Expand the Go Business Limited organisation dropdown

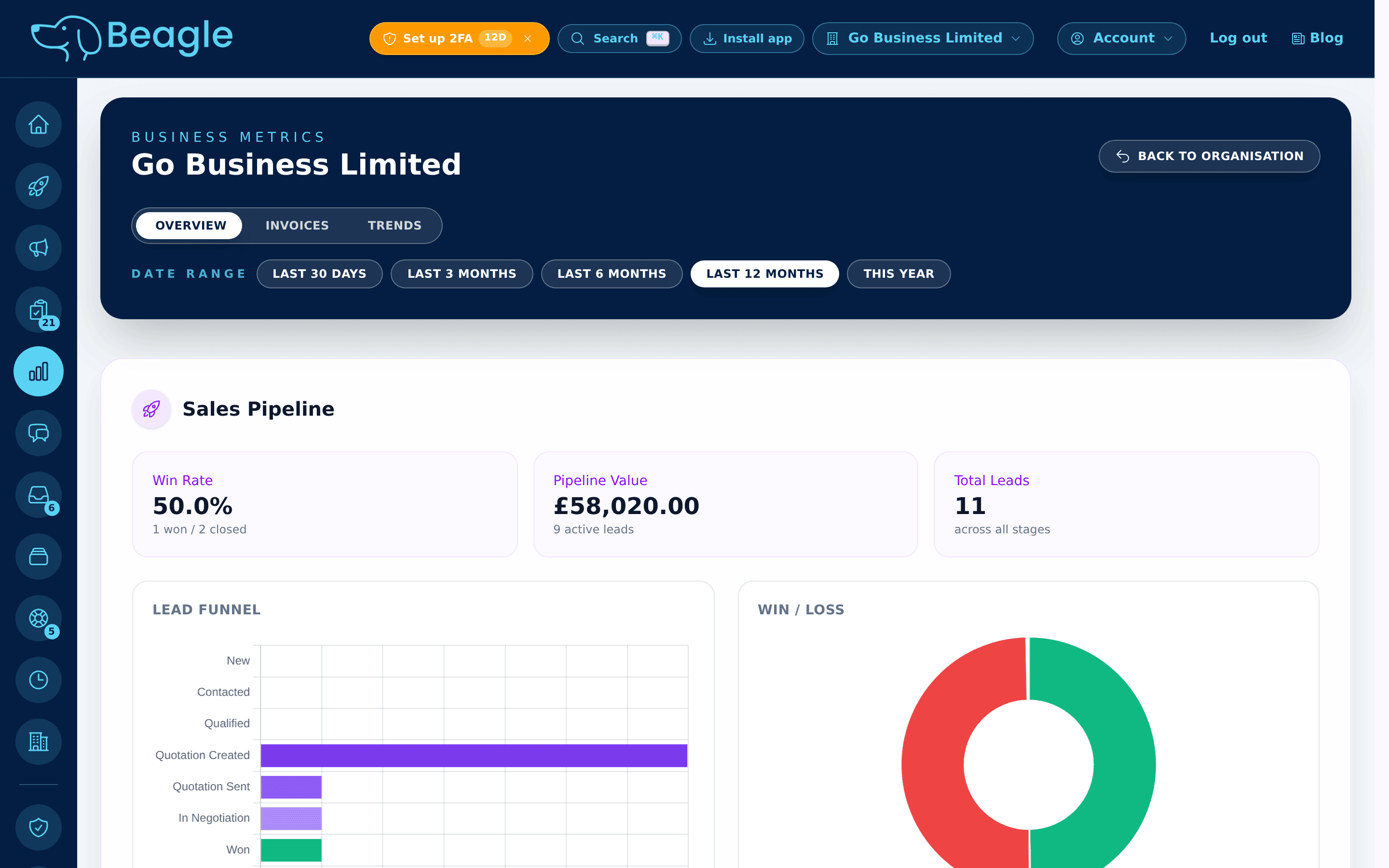pyautogui.click(x=923, y=39)
